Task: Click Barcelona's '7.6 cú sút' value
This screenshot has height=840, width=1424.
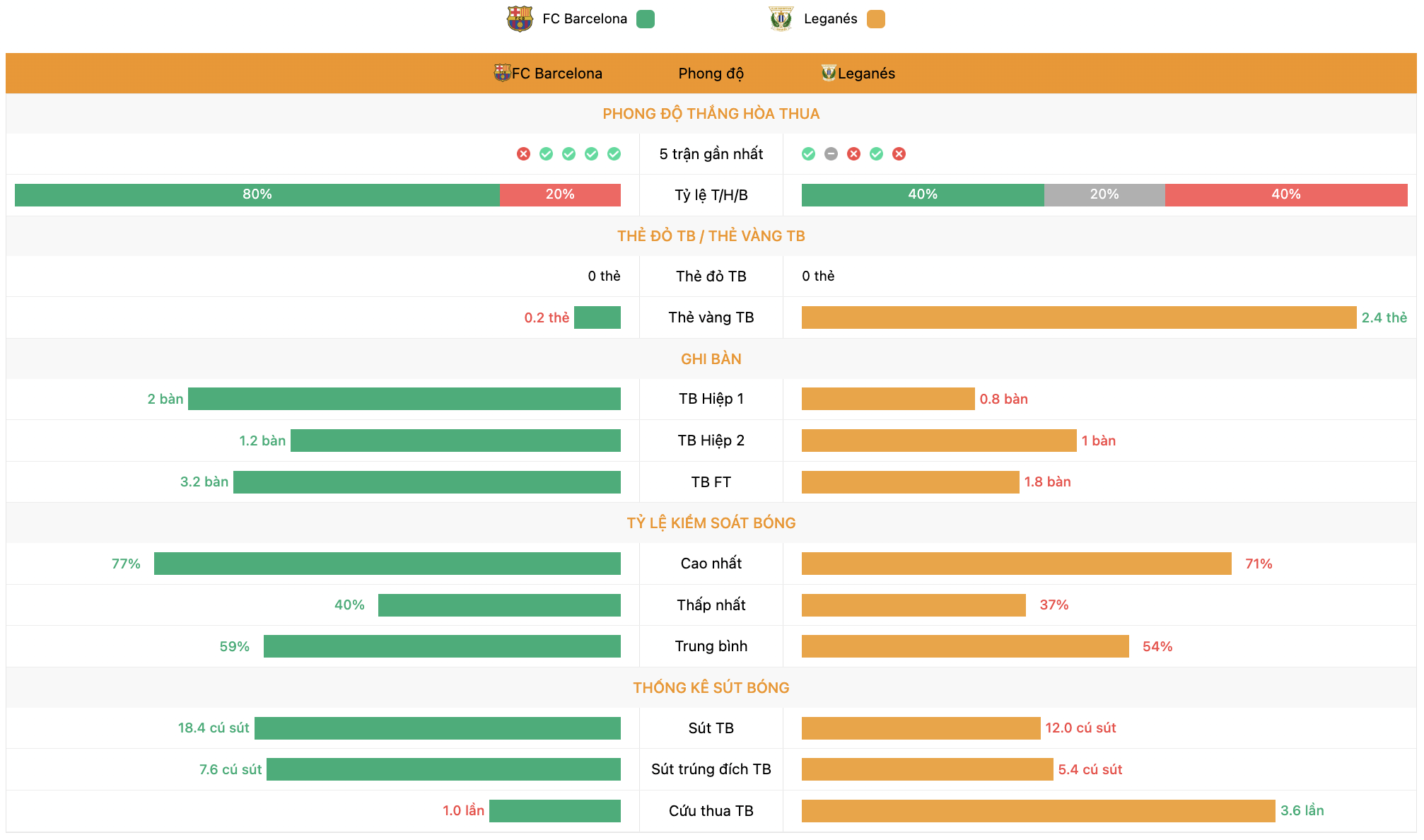Action: coord(230,769)
